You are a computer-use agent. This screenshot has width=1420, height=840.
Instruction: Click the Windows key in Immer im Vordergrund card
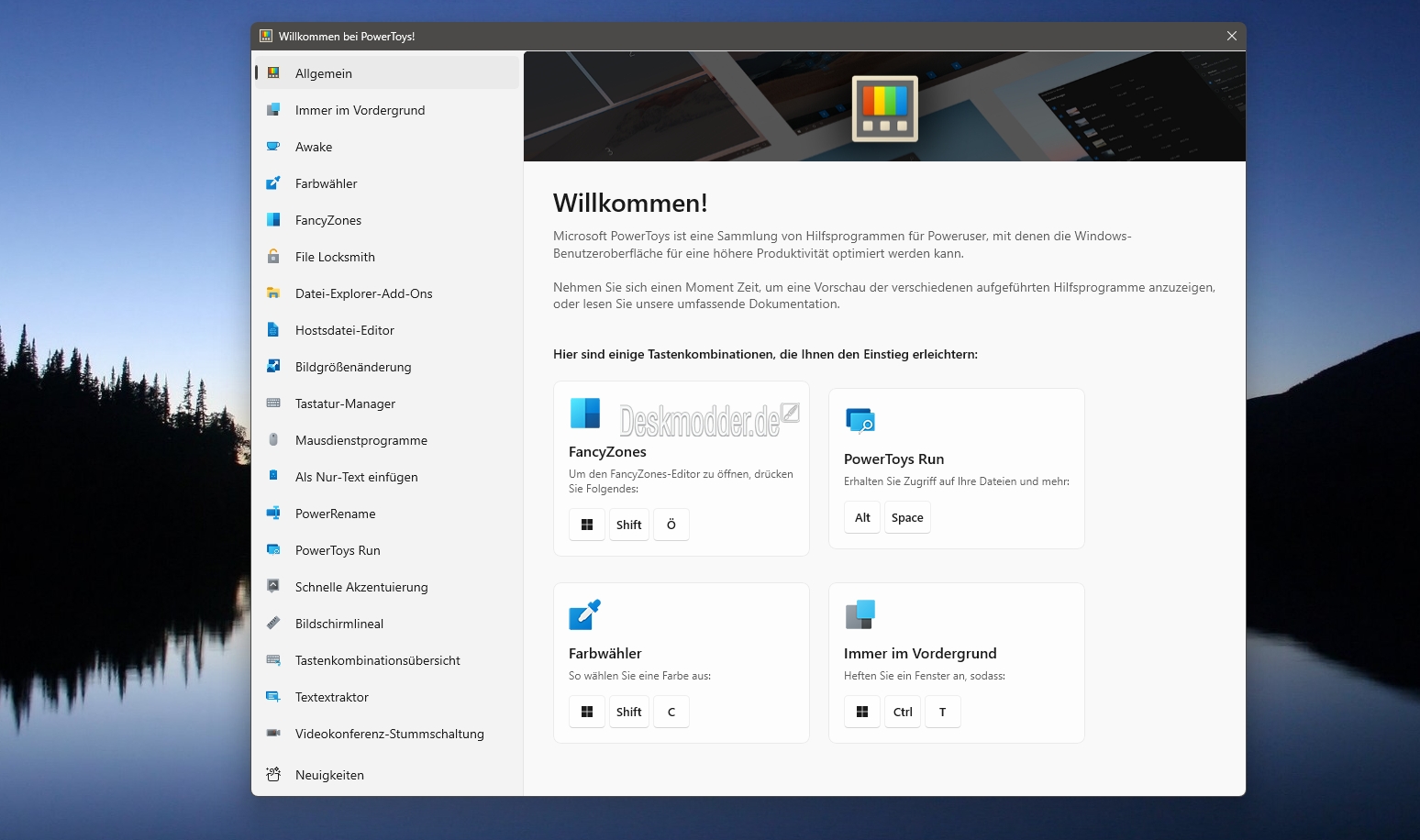coord(862,712)
